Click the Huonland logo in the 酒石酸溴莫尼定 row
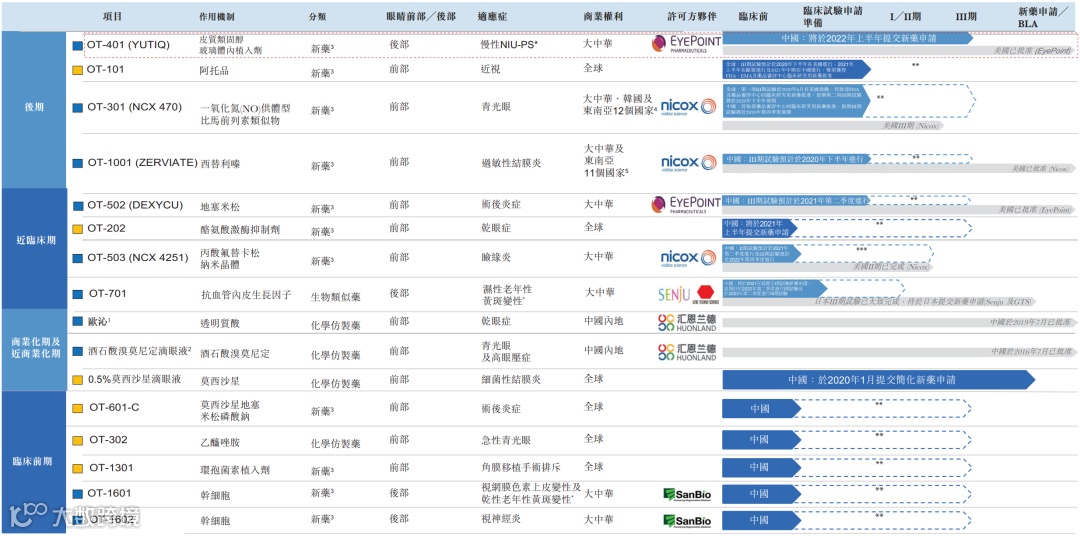1080x536 pixels. coord(687,351)
